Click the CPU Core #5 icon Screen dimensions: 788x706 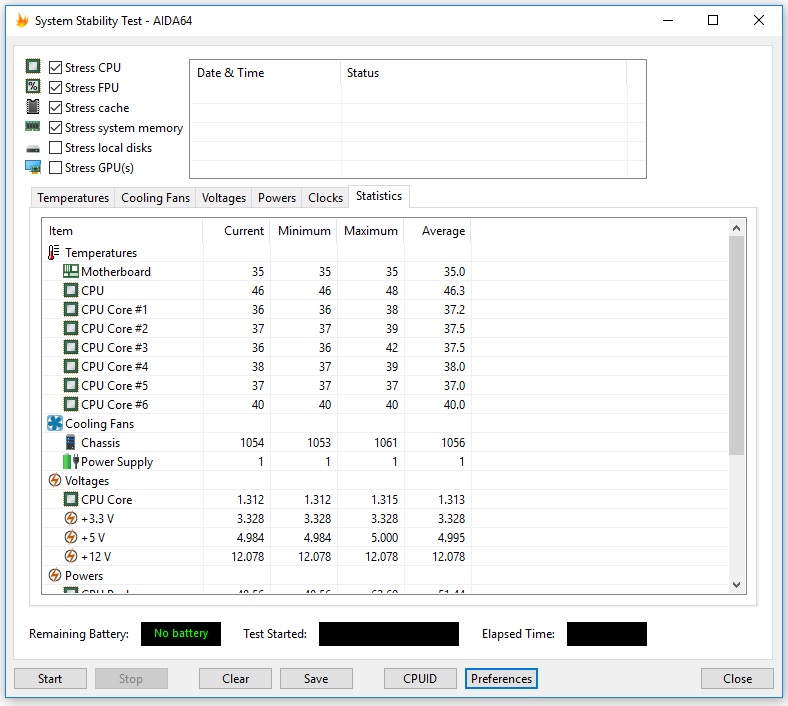[x=71, y=385]
